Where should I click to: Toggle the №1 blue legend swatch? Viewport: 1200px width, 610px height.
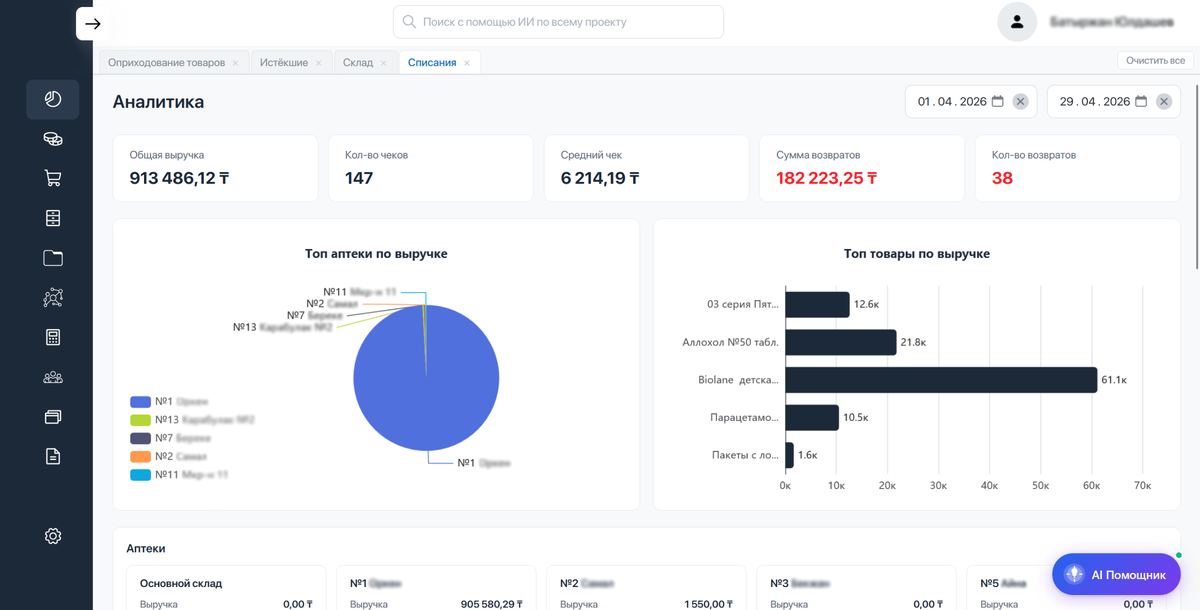point(140,402)
